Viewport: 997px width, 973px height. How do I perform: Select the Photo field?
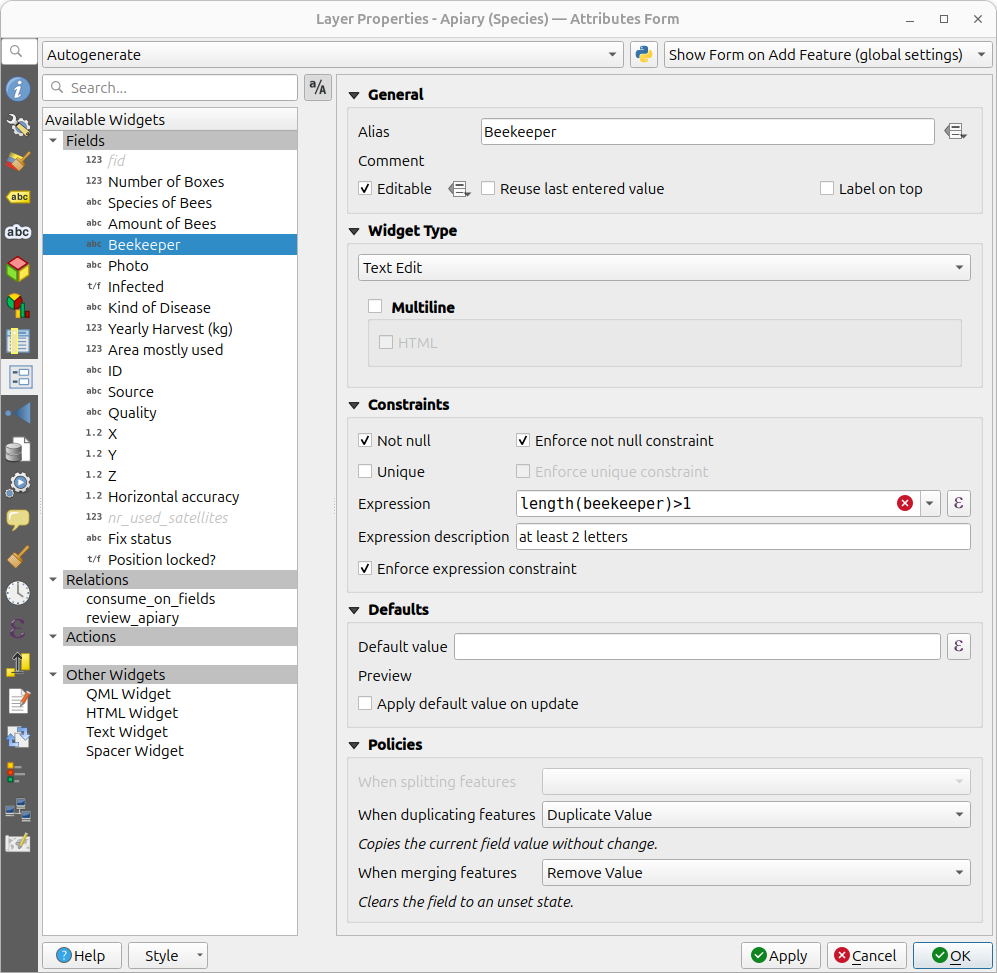click(128, 265)
